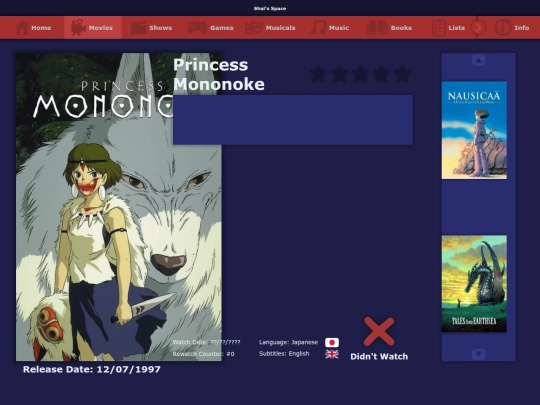Click the Watch Date ??/??/???? text
This screenshot has height=405, width=540.
pyautogui.click(x=207, y=342)
